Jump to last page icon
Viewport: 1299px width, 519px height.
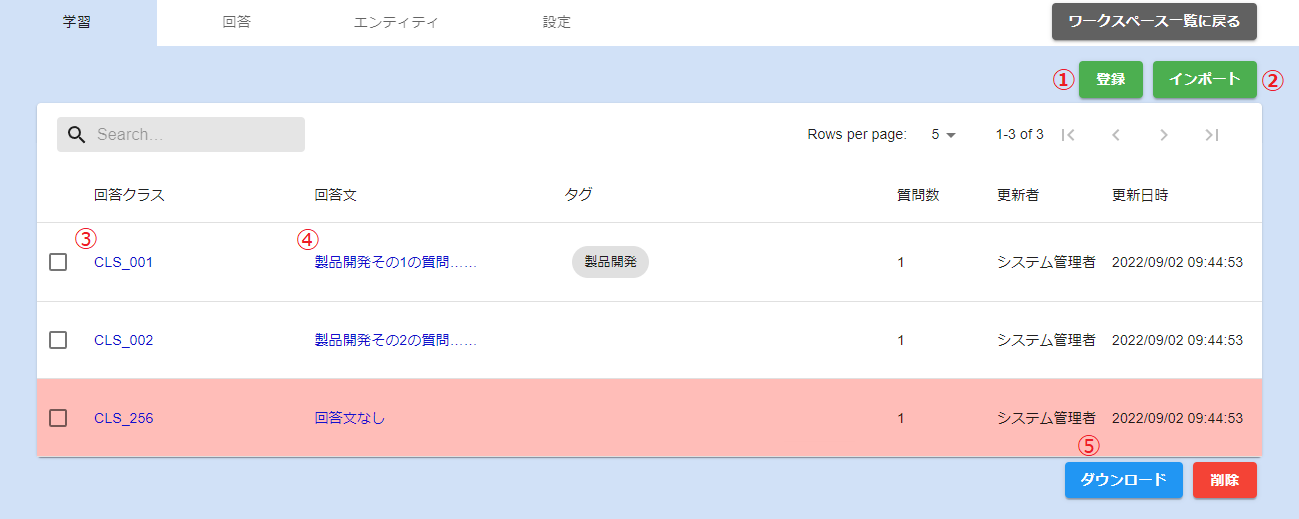click(x=1212, y=135)
